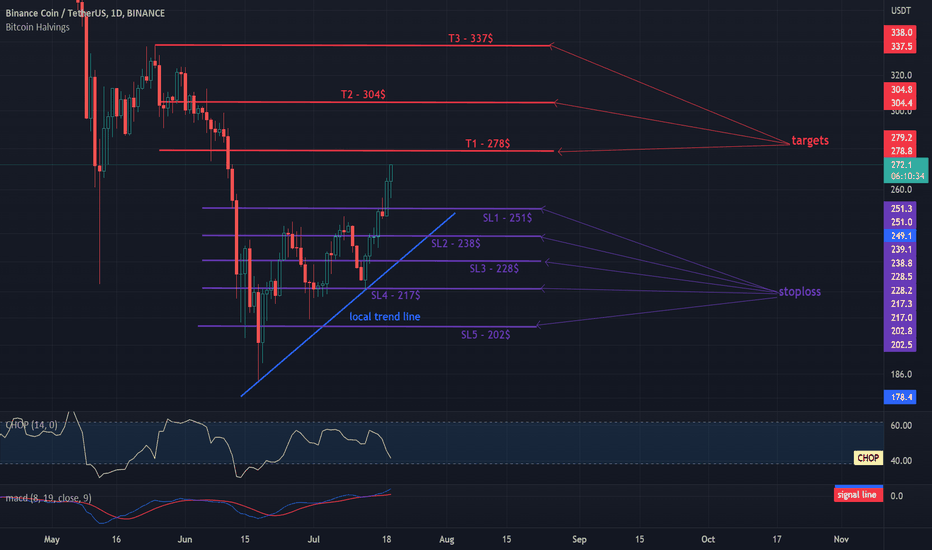
Task: Click the T3 - 337$ target label
Action: click(470, 38)
